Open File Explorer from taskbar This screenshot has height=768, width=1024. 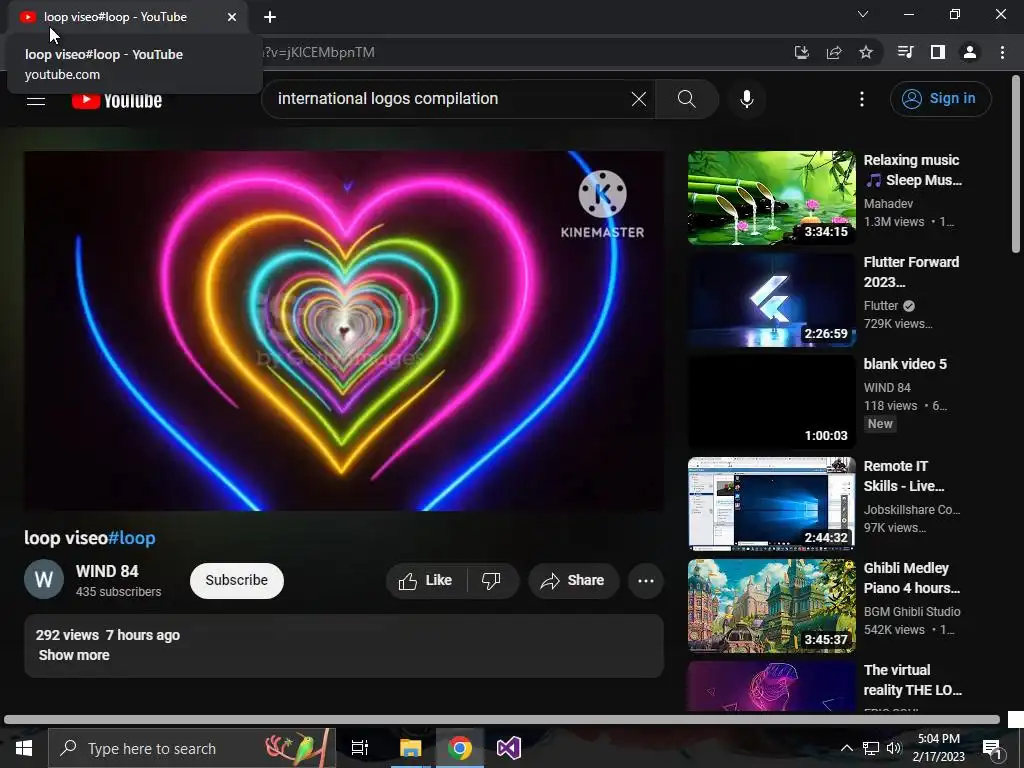click(411, 748)
